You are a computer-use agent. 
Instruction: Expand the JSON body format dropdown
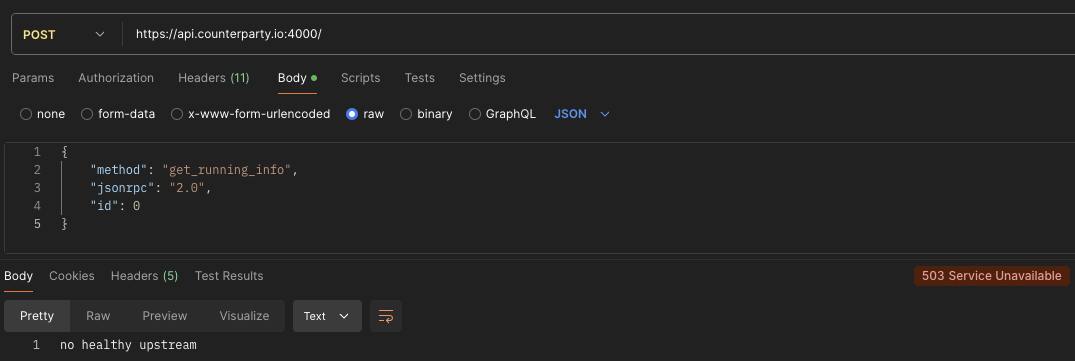click(581, 114)
